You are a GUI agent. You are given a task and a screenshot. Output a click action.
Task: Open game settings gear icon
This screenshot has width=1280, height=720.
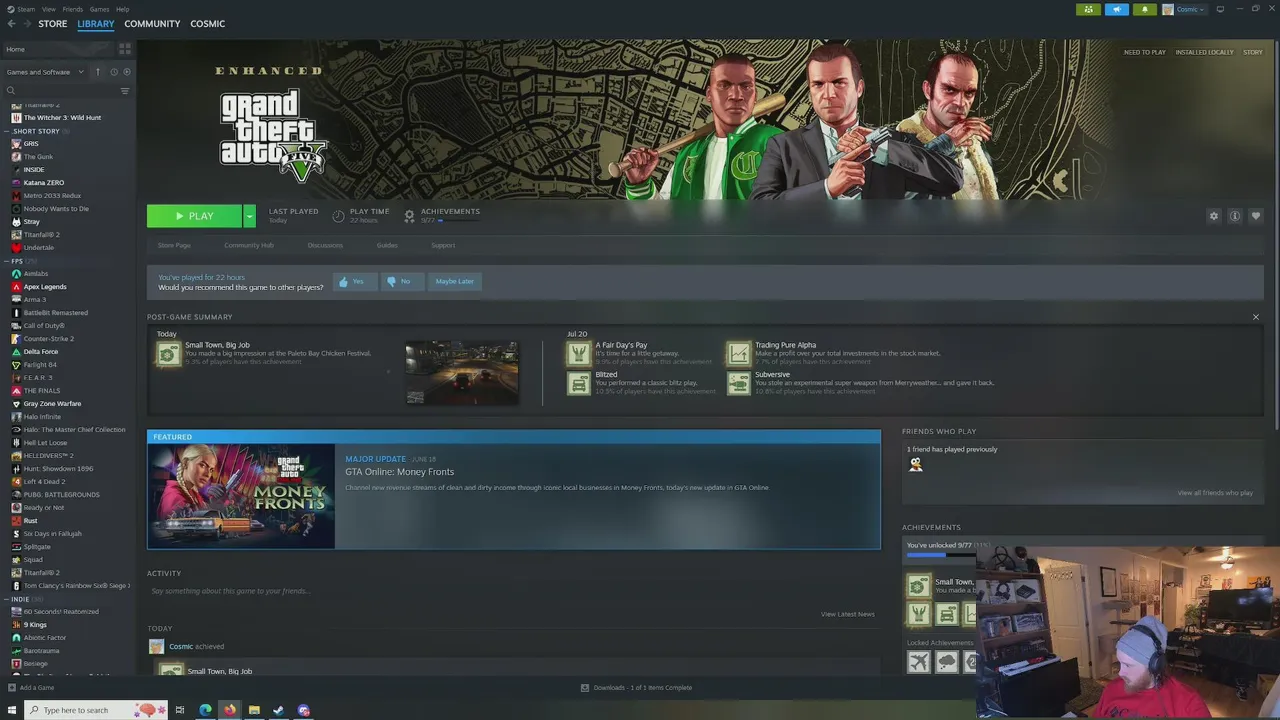tap(1214, 216)
